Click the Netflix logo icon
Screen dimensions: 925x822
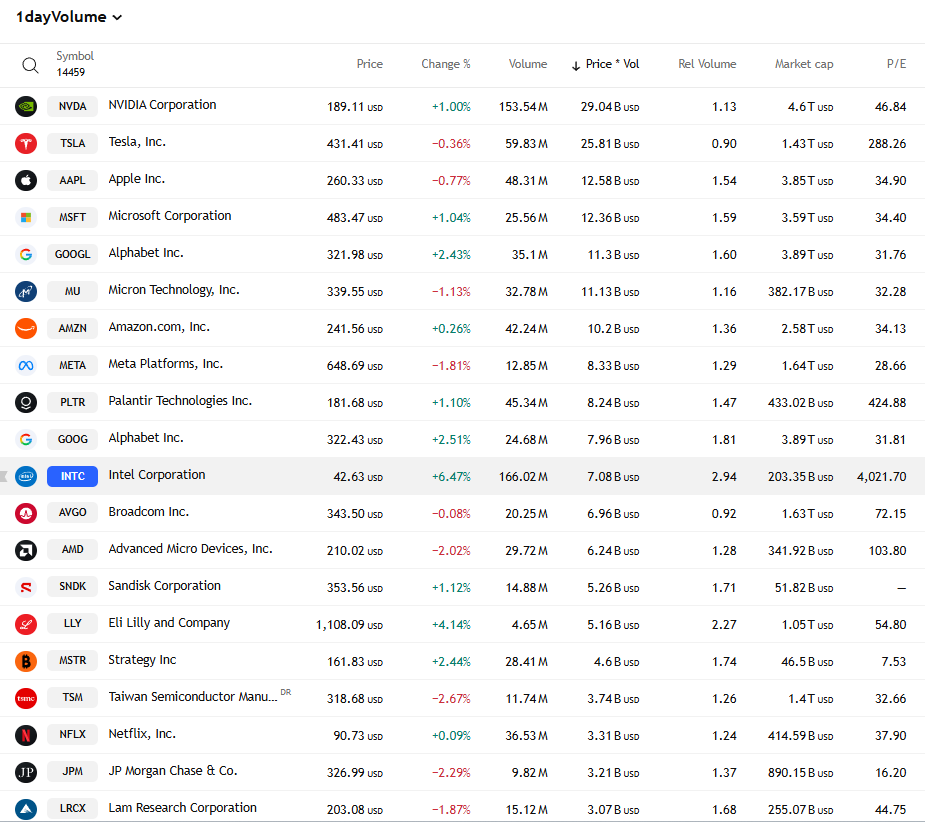click(26, 735)
